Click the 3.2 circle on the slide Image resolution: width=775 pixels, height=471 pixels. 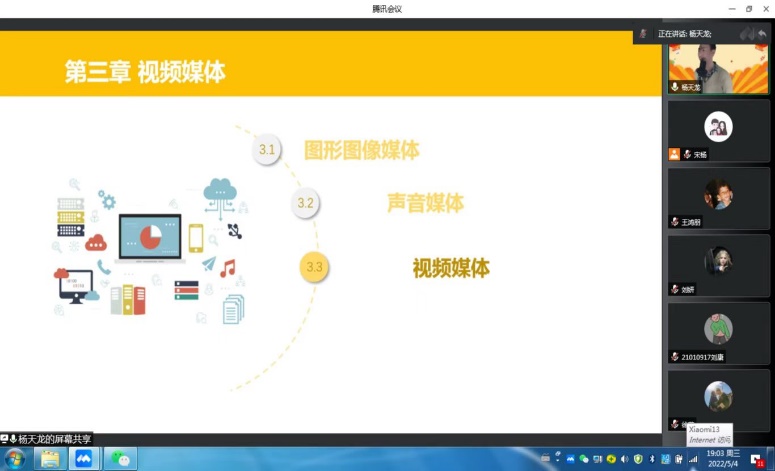point(305,203)
